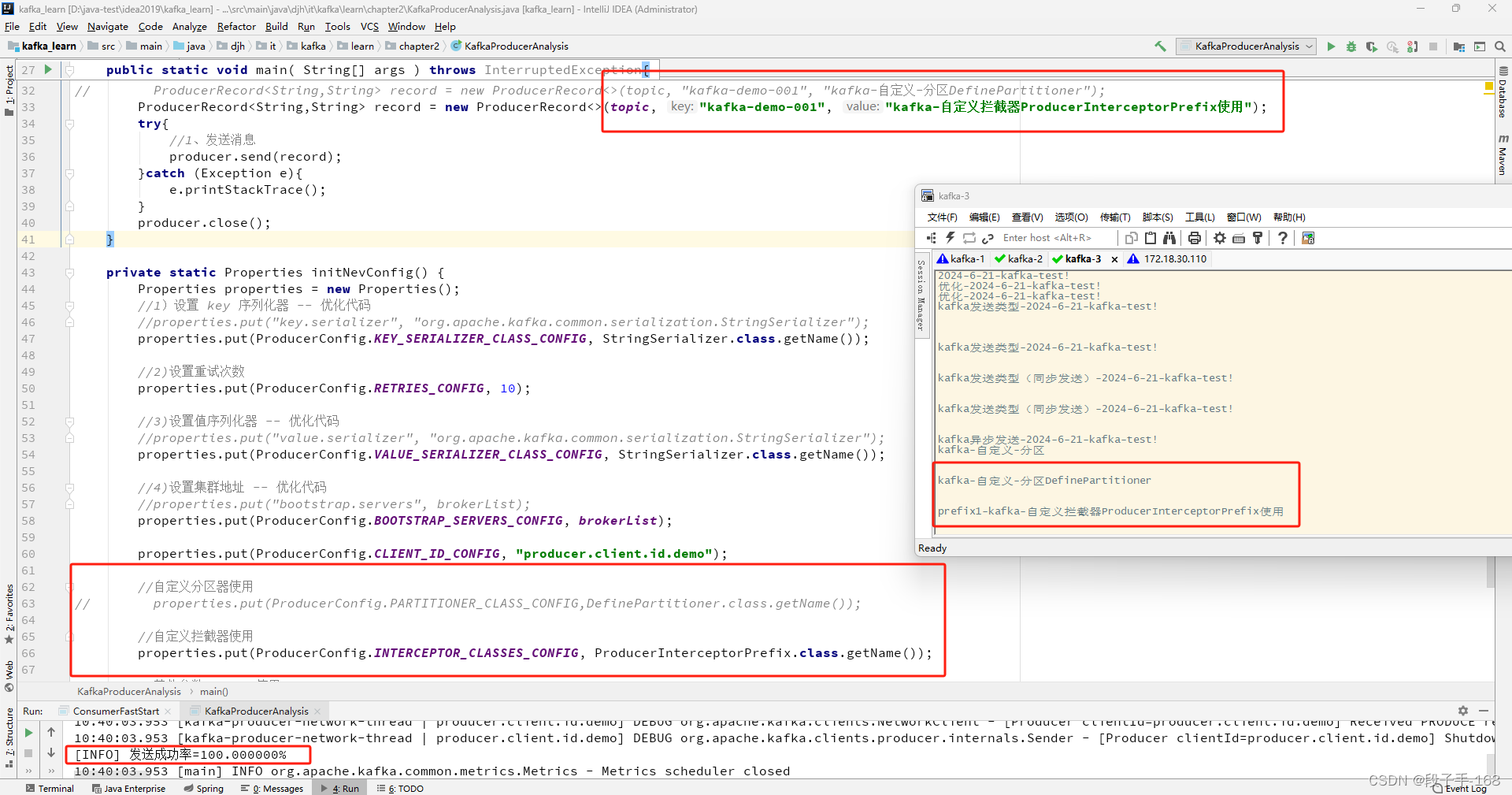Open the Project Structure icon
The width and height of the screenshot is (1512, 795).
tap(1459, 46)
